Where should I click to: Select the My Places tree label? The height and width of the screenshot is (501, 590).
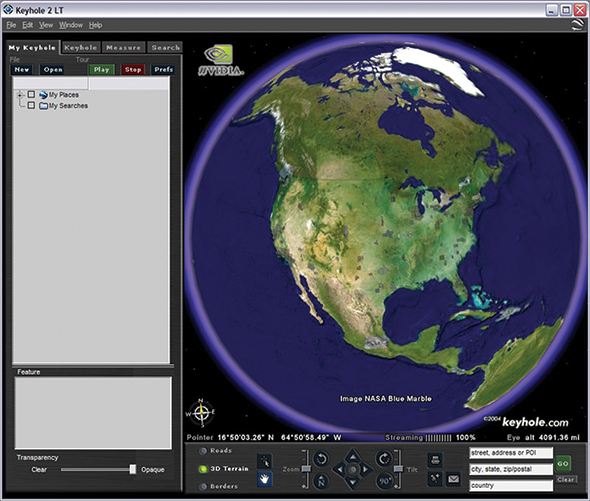pos(64,95)
